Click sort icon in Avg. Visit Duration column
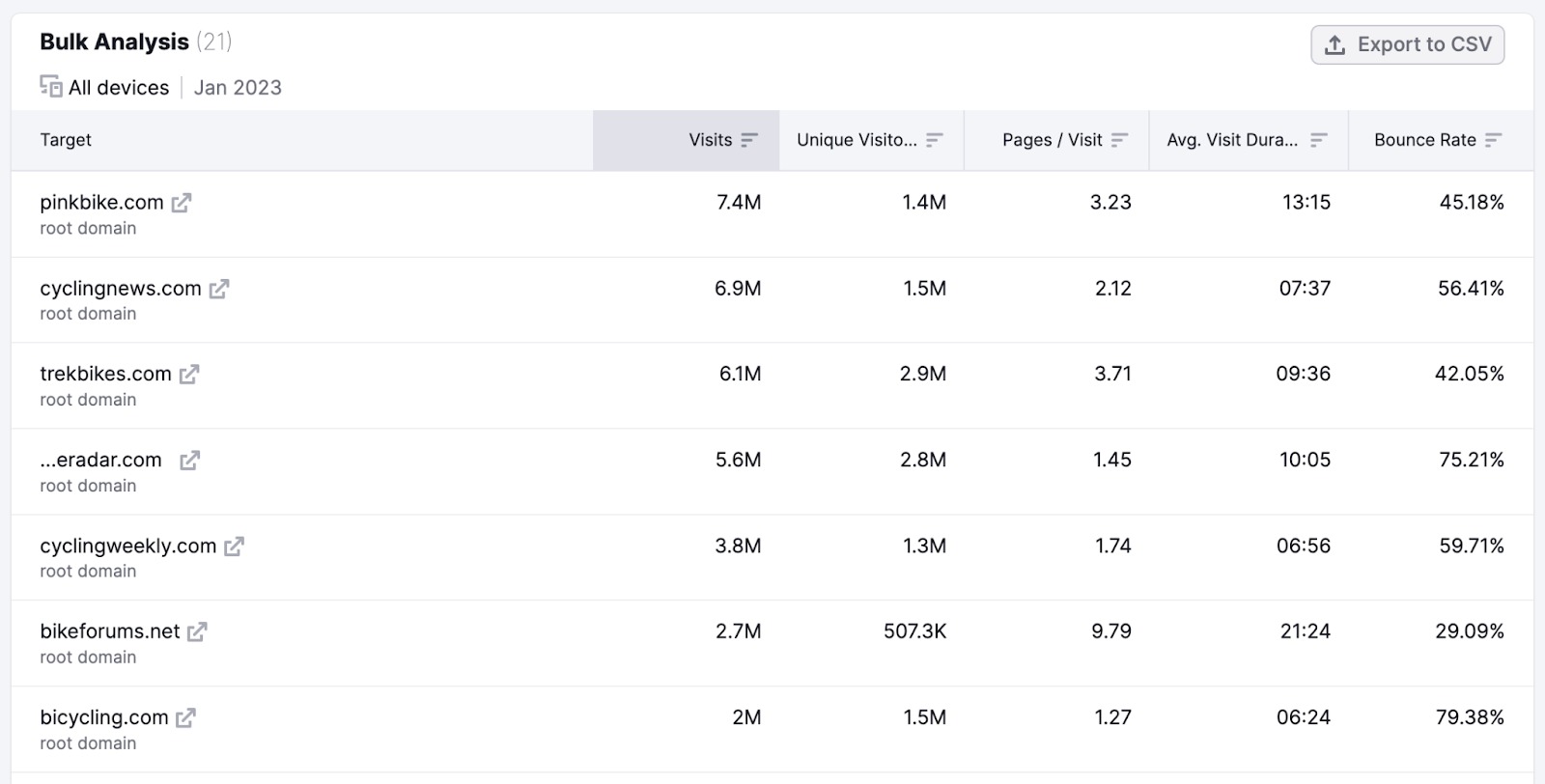The width and height of the screenshot is (1545, 784). [1318, 140]
